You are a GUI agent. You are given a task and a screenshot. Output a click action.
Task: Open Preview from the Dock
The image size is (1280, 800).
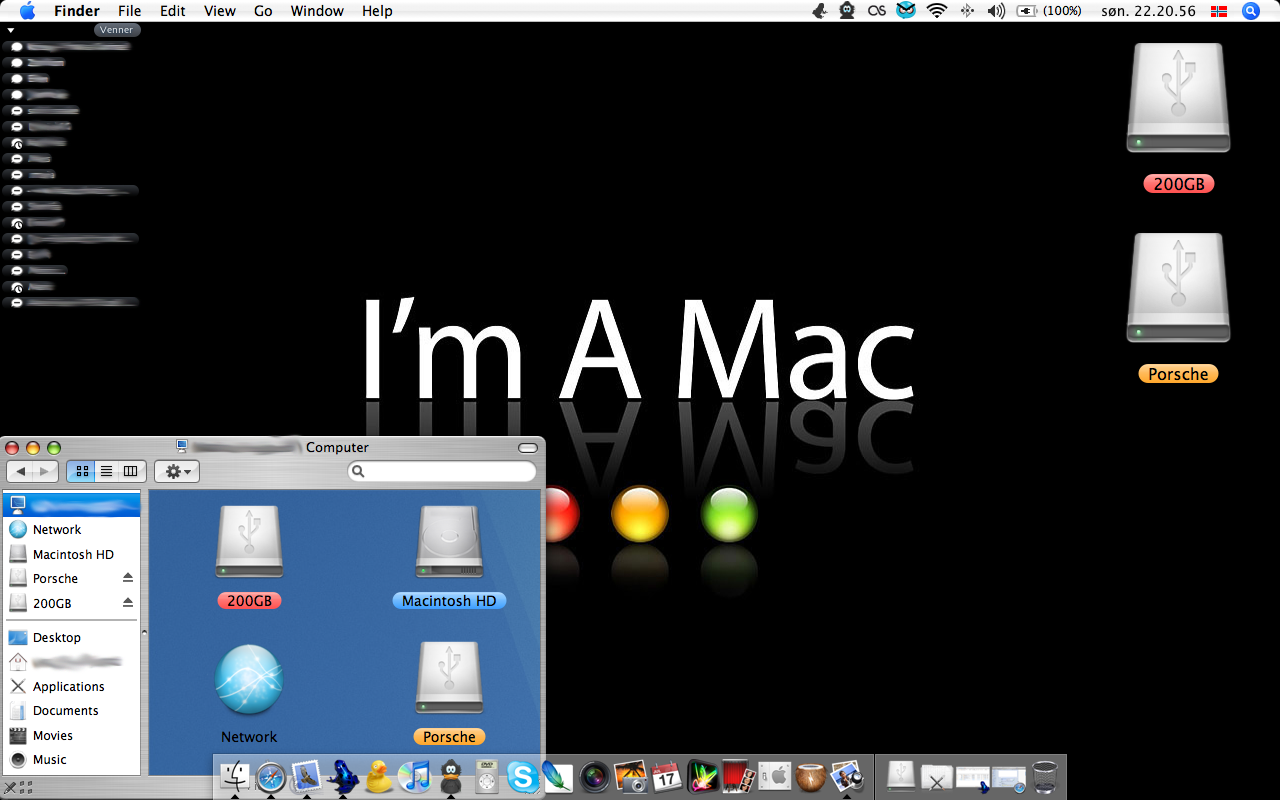point(847,777)
